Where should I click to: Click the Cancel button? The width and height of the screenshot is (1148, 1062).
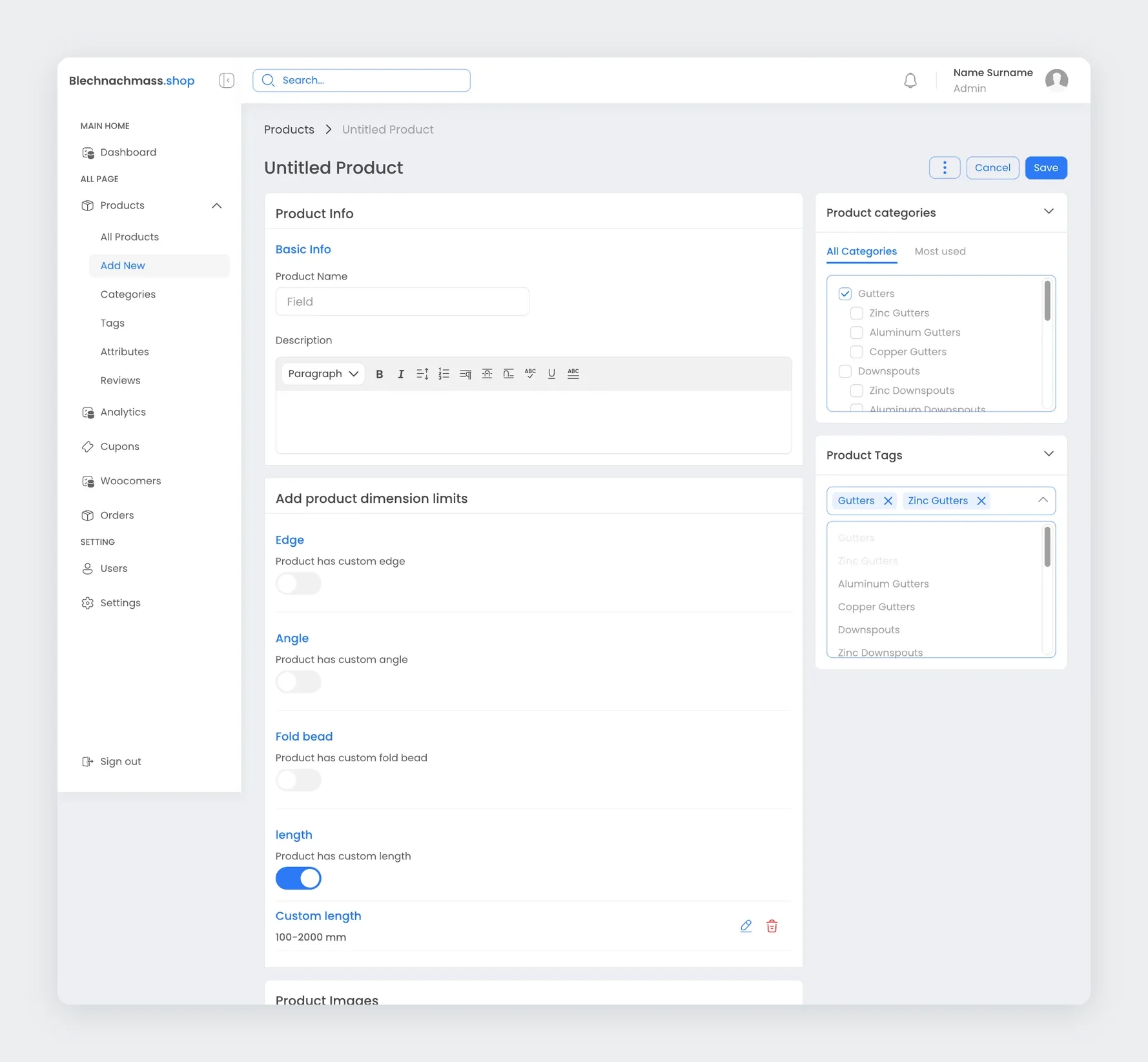coord(992,168)
